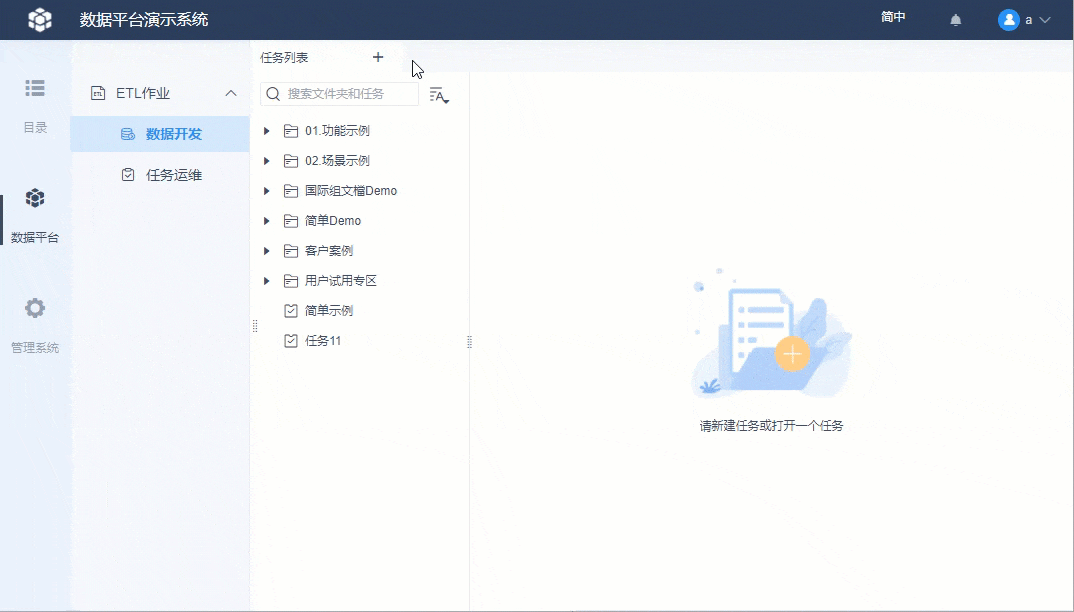Image resolution: width=1074 pixels, height=612 pixels.
Task: Open the 任务运维 menu item
Action: pyautogui.click(x=160, y=175)
